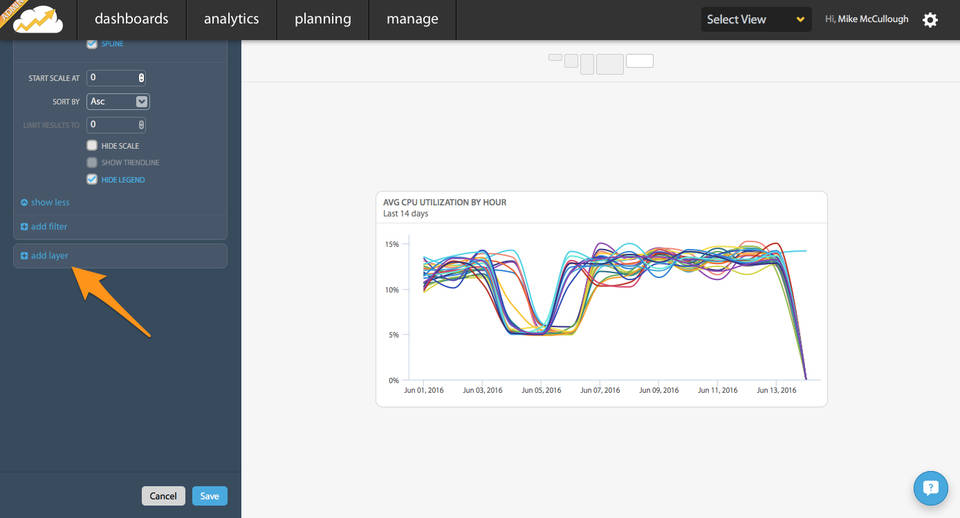Uncheck the Hide Legend checkbox
The image size is (960, 518).
pyautogui.click(x=92, y=180)
